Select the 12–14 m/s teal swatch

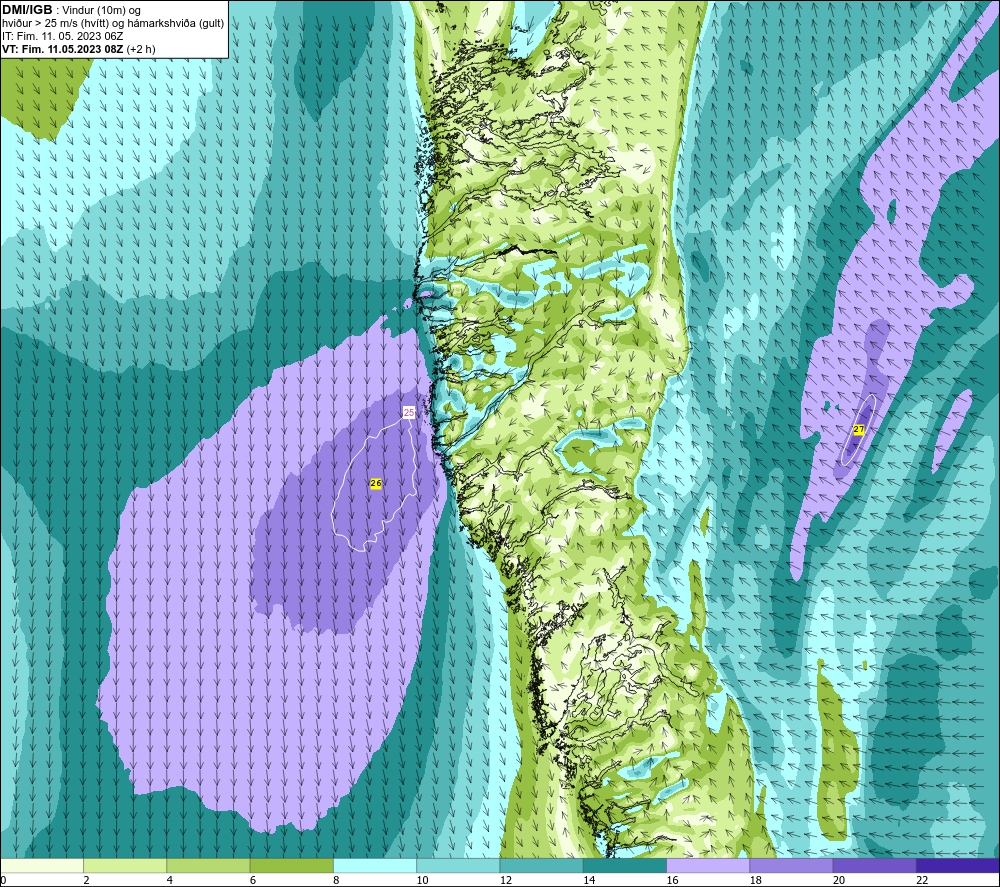(541, 865)
